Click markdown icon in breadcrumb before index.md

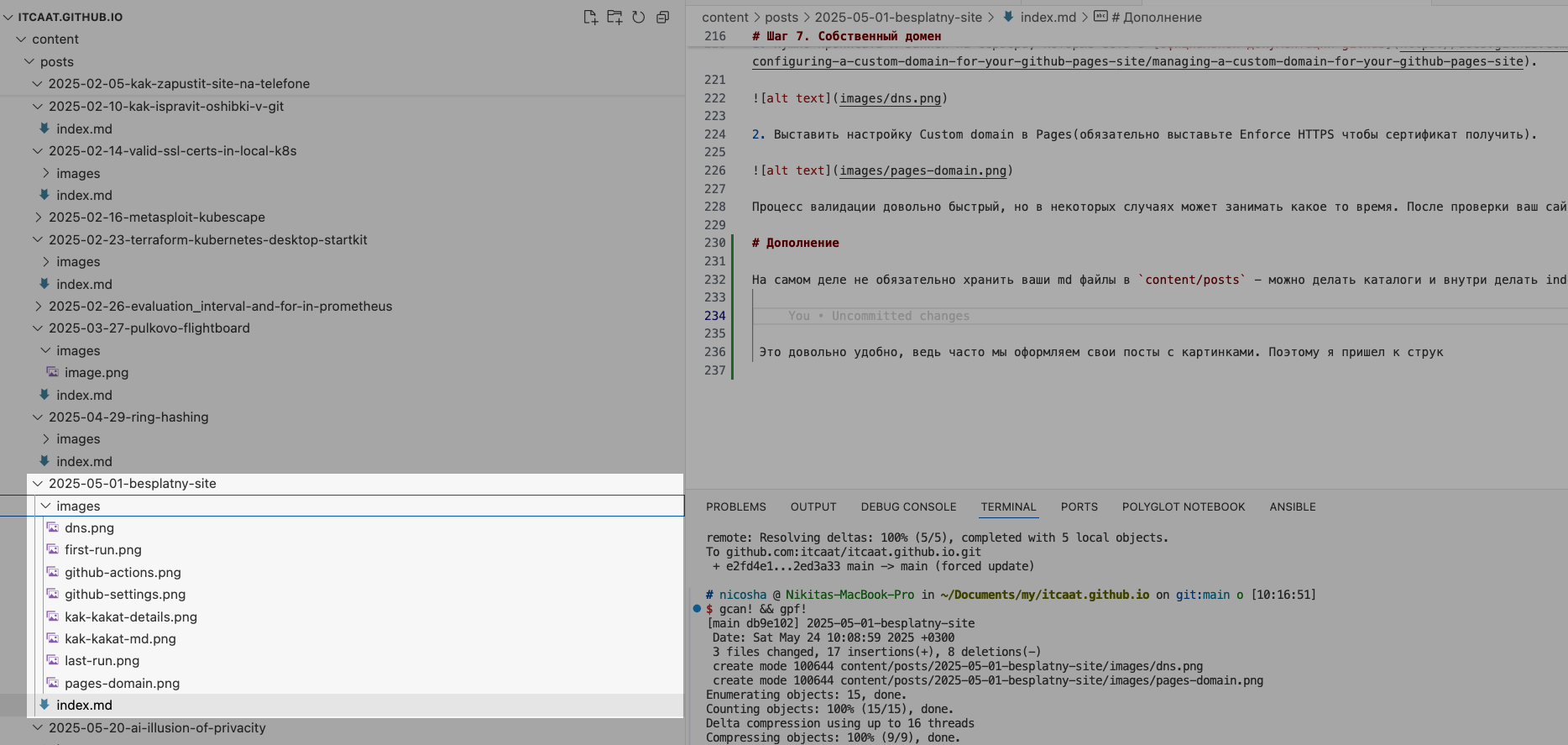coord(1008,17)
